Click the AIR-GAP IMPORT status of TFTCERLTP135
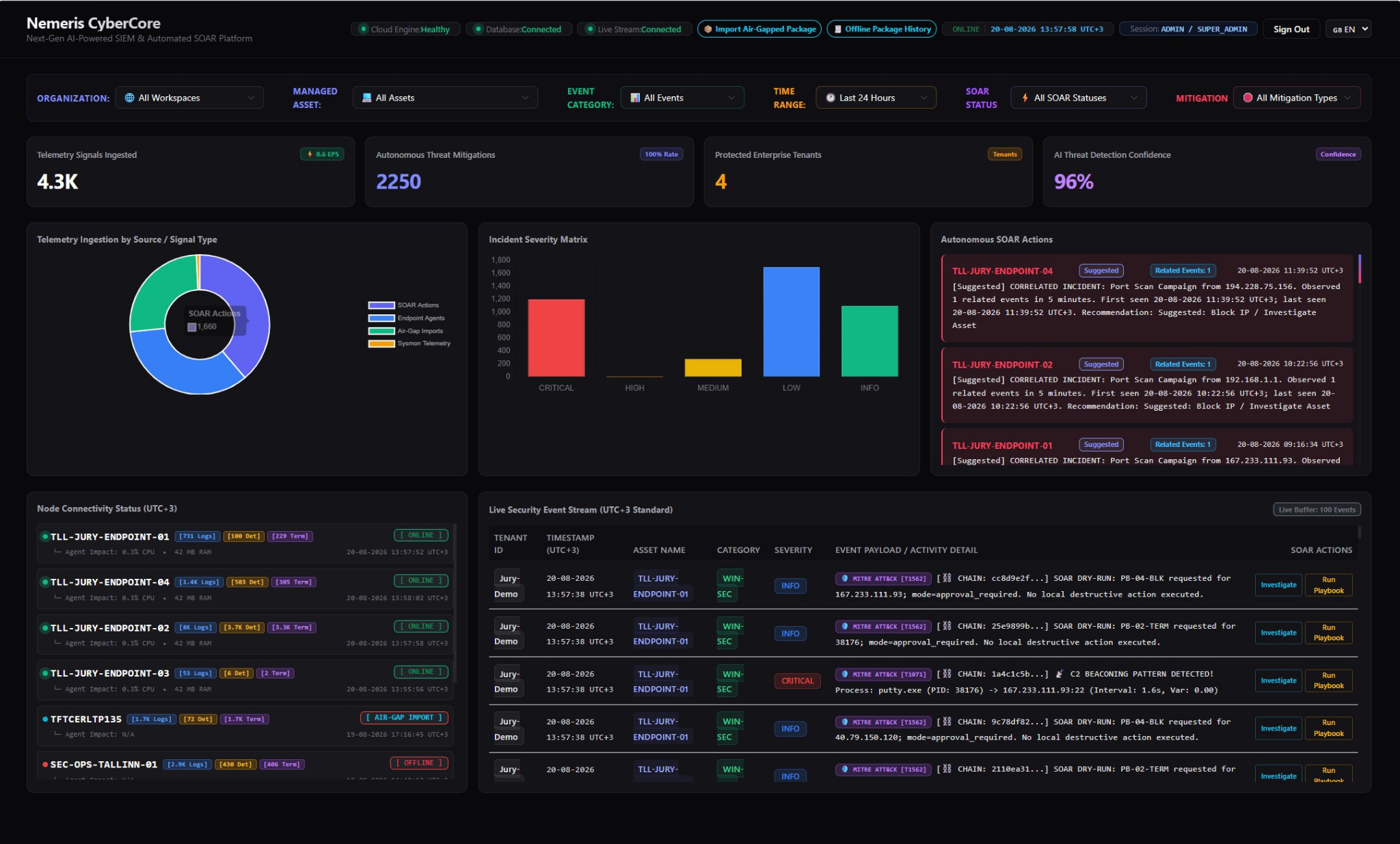This screenshot has width=1400, height=844. point(404,718)
